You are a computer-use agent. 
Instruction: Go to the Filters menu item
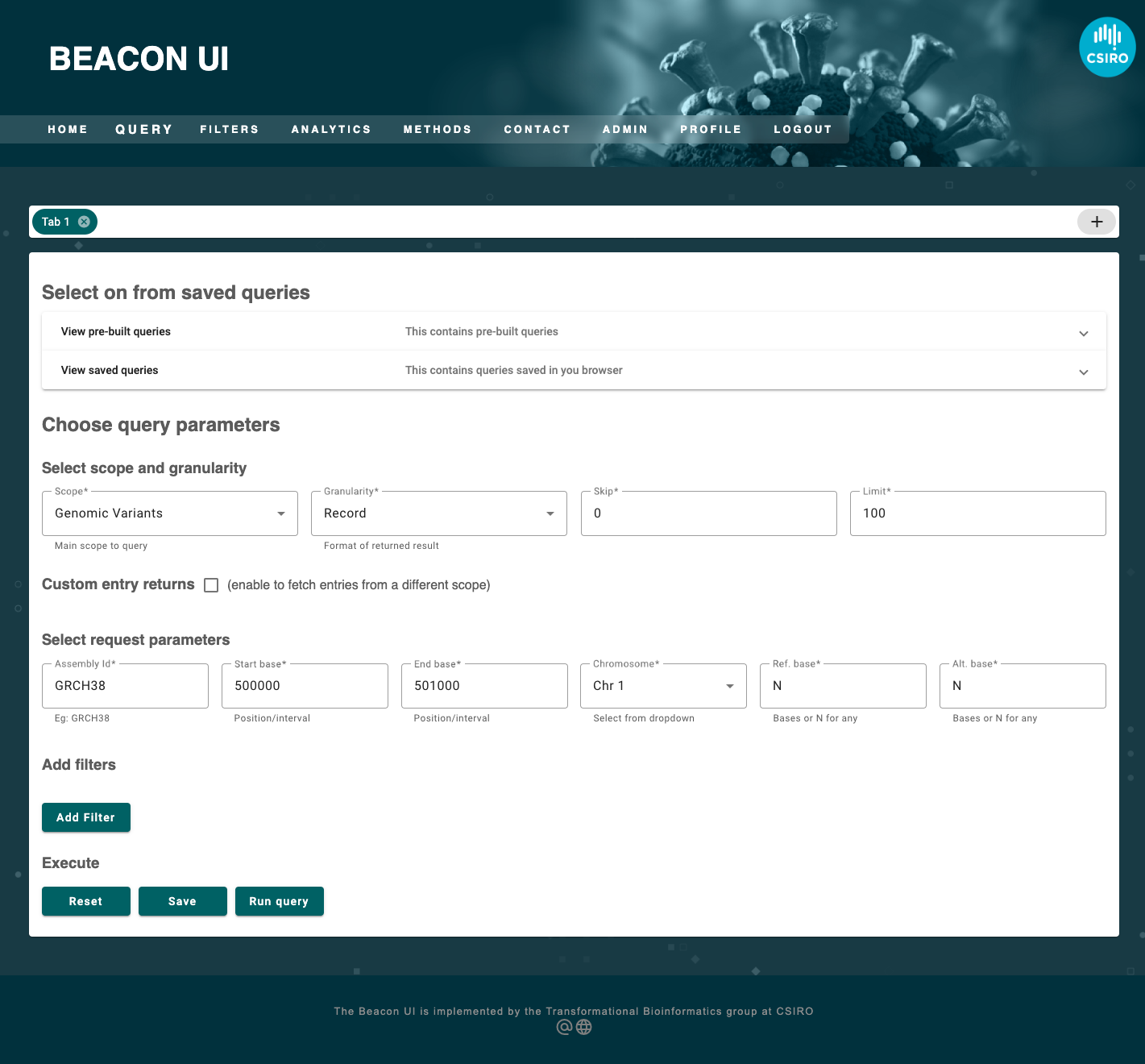click(230, 129)
